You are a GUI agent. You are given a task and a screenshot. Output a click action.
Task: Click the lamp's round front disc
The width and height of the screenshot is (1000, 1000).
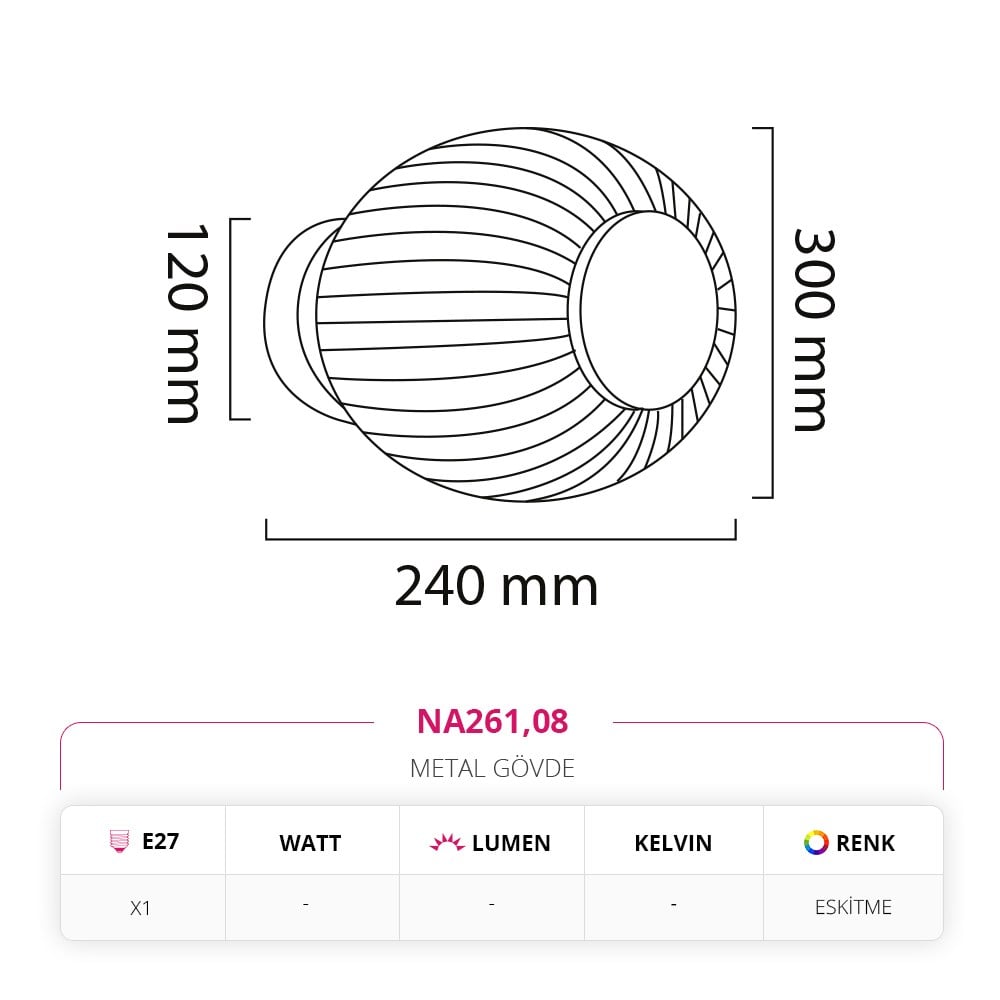click(648, 311)
